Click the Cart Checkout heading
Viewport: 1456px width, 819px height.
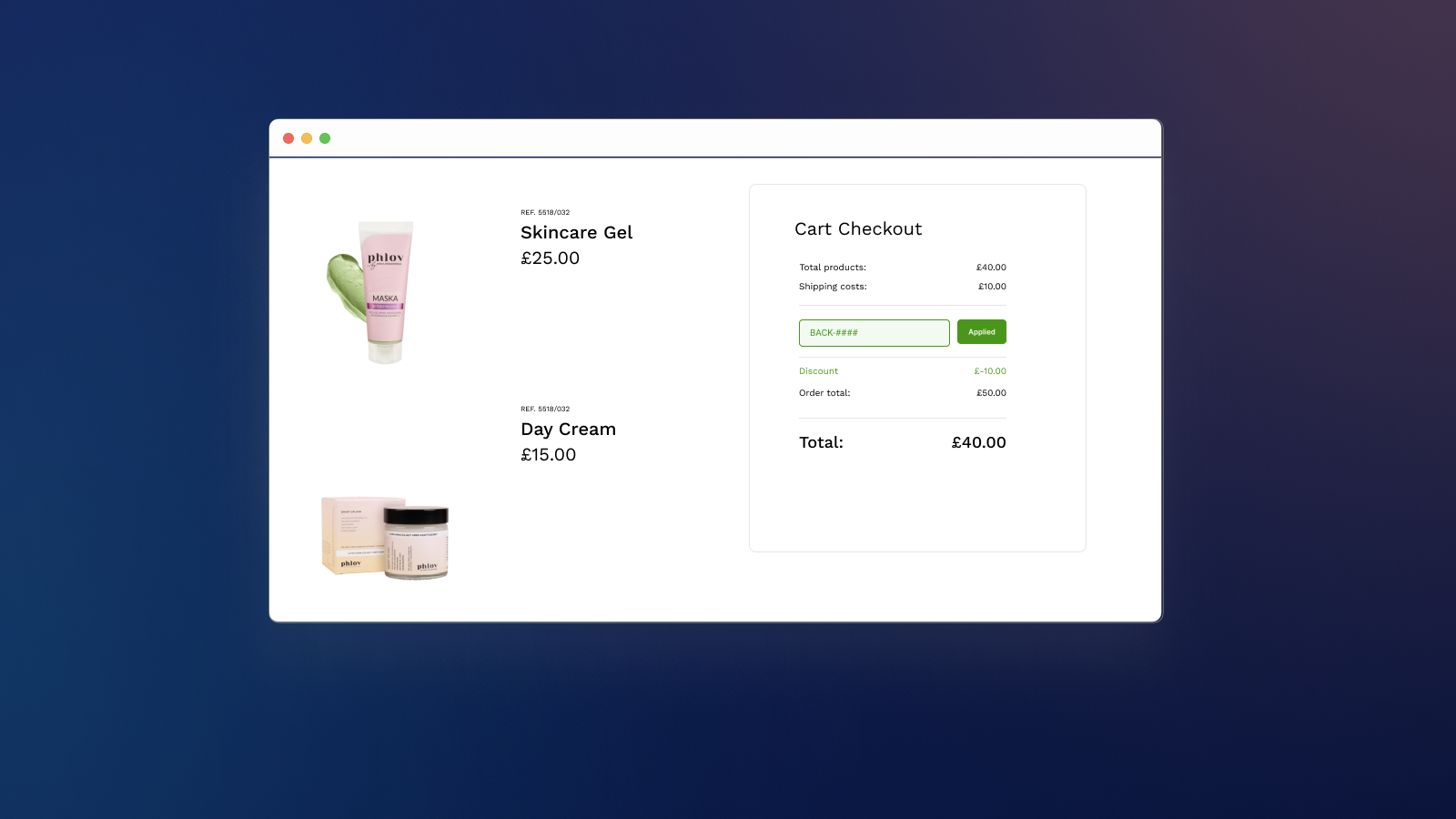(x=858, y=229)
